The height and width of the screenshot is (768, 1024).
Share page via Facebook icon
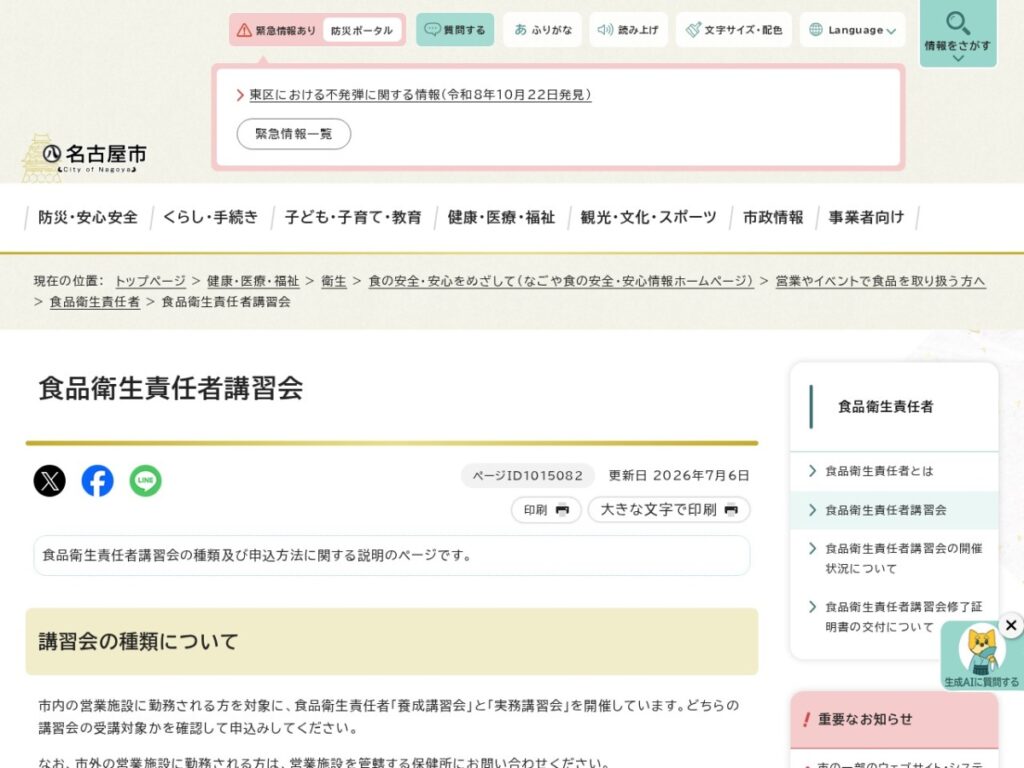pyautogui.click(x=97, y=481)
